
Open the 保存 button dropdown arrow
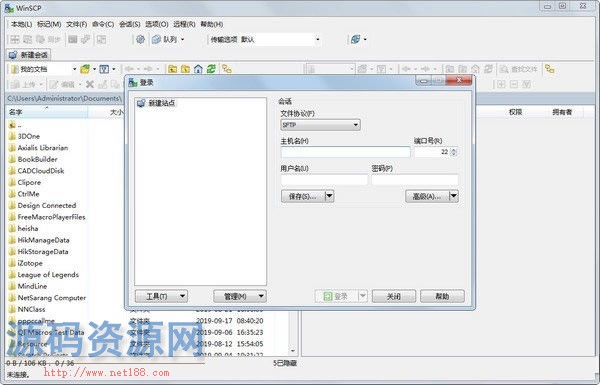329,196
